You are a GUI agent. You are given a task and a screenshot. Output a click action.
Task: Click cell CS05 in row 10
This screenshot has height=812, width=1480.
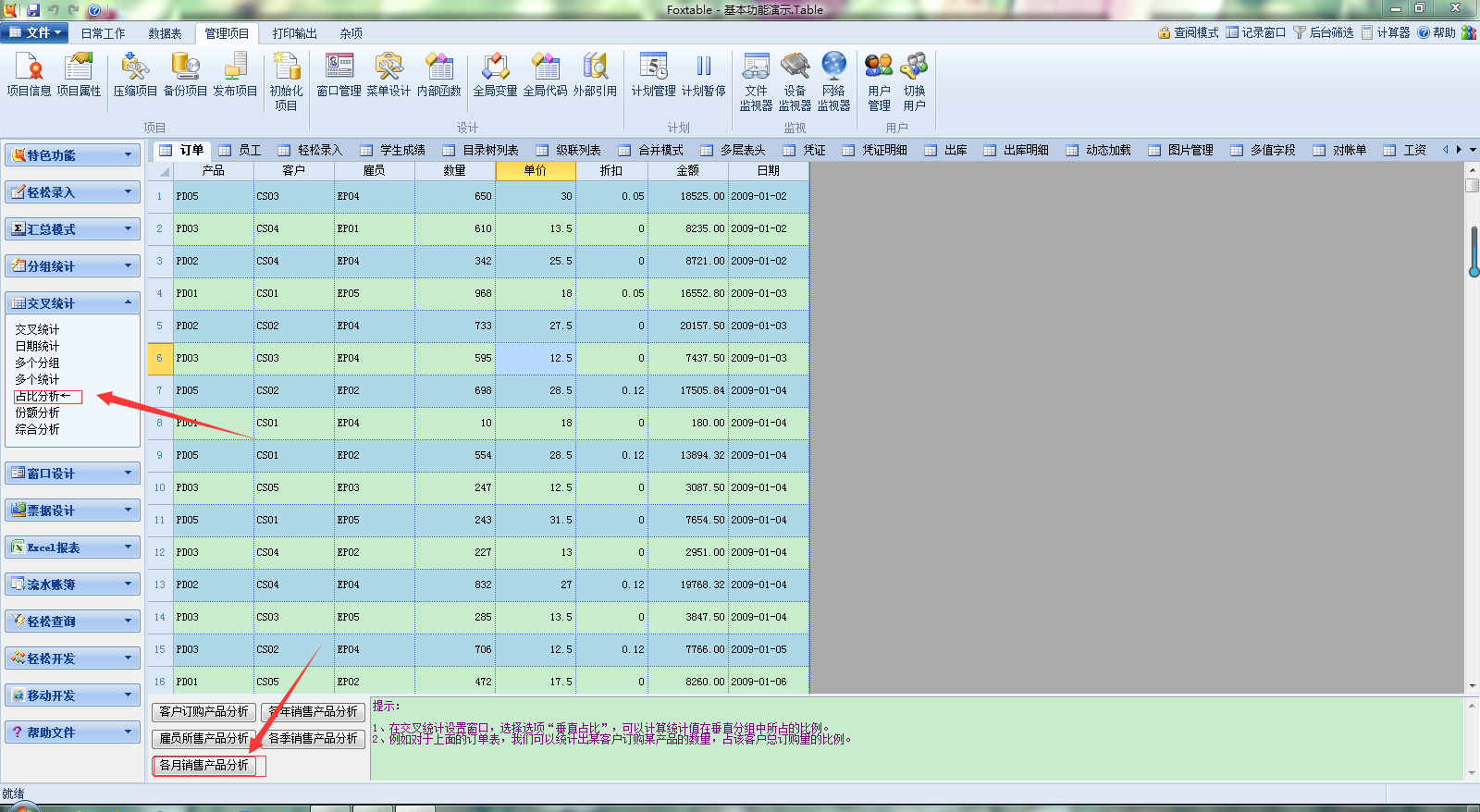(294, 487)
